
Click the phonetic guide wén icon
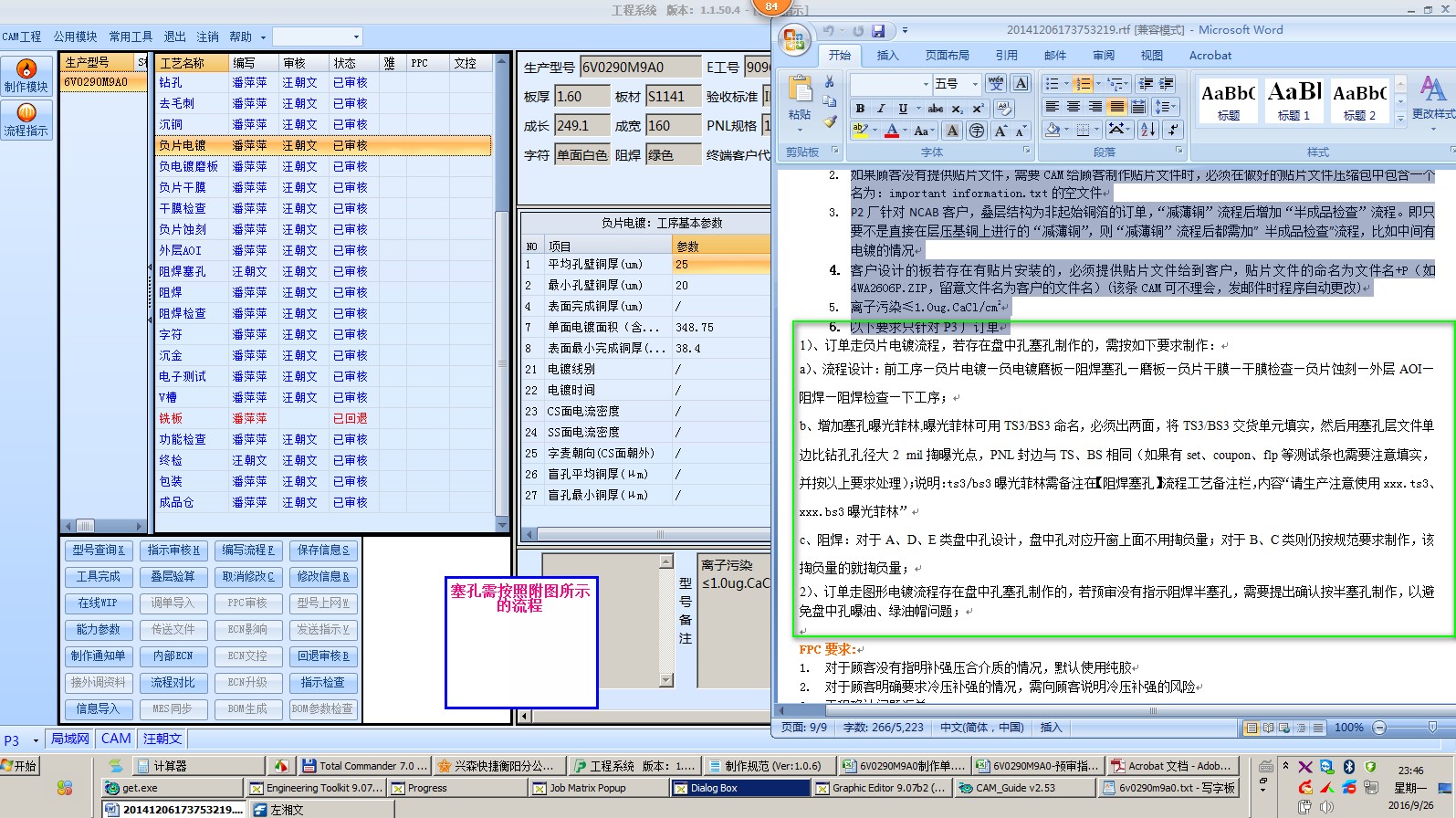(x=996, y=83)
